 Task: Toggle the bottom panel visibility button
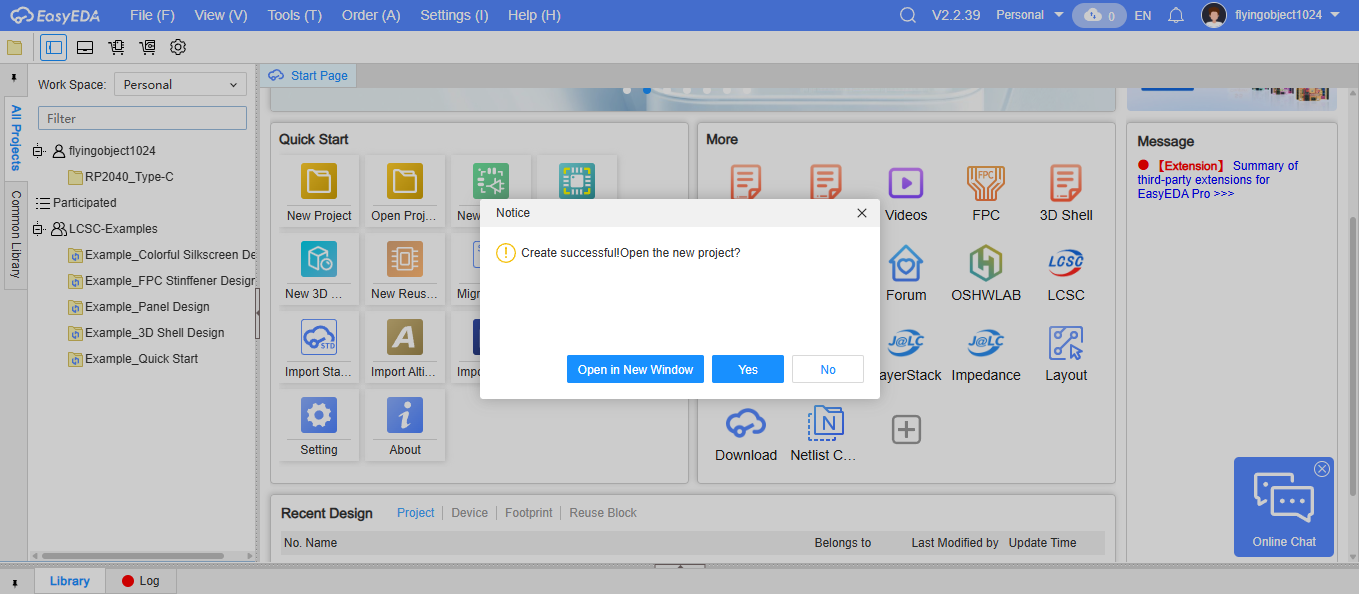[x=85, y=47]
